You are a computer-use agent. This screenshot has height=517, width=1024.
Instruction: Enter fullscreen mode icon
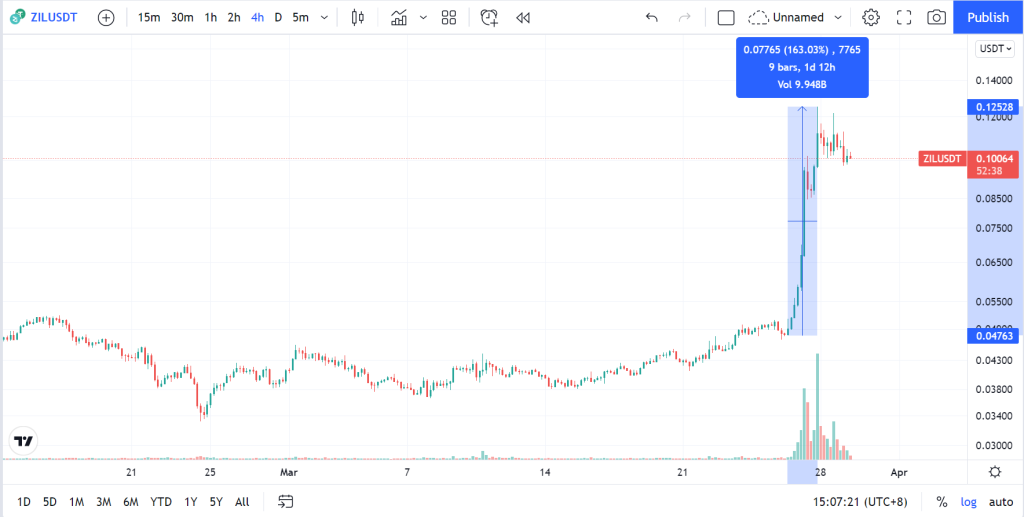coord(904,18)
